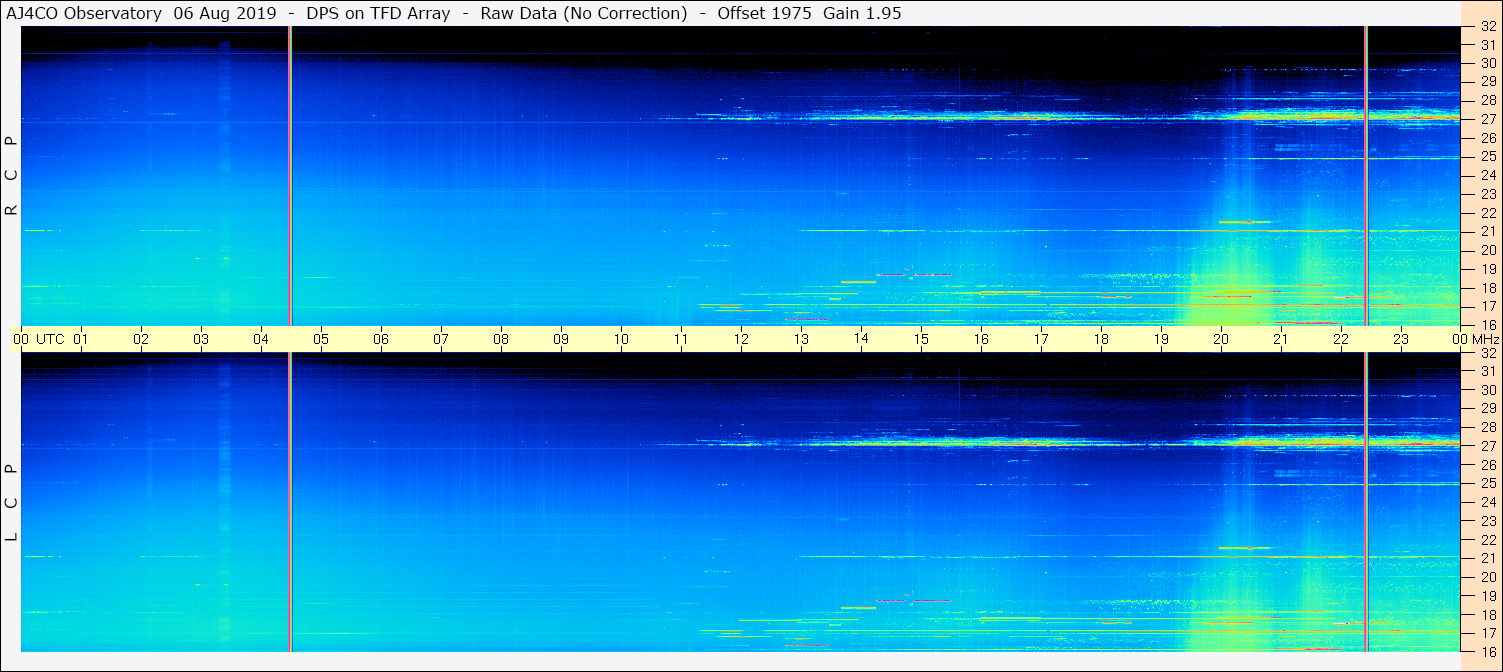1503x672 pixels.
Task: Click the 16 MHz tick in LCP panel
Action: tap(1488, 651)
